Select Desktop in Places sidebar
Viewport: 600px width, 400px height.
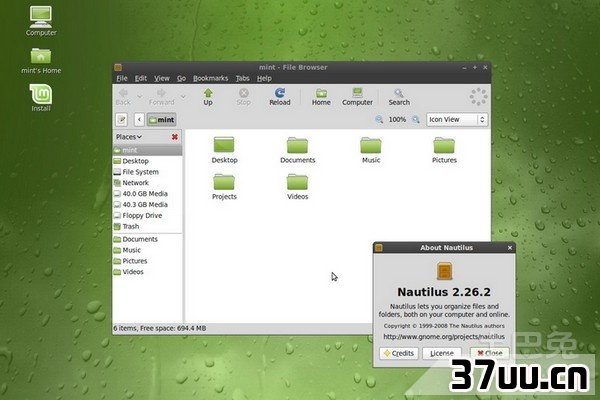point(147,161)
